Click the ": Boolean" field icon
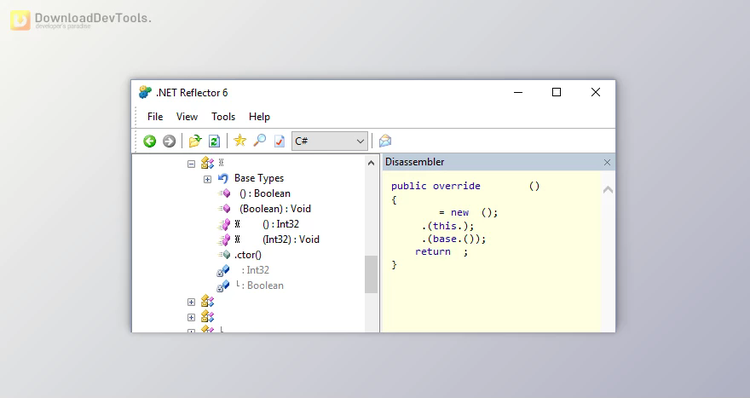 click(x=223, y=286)
